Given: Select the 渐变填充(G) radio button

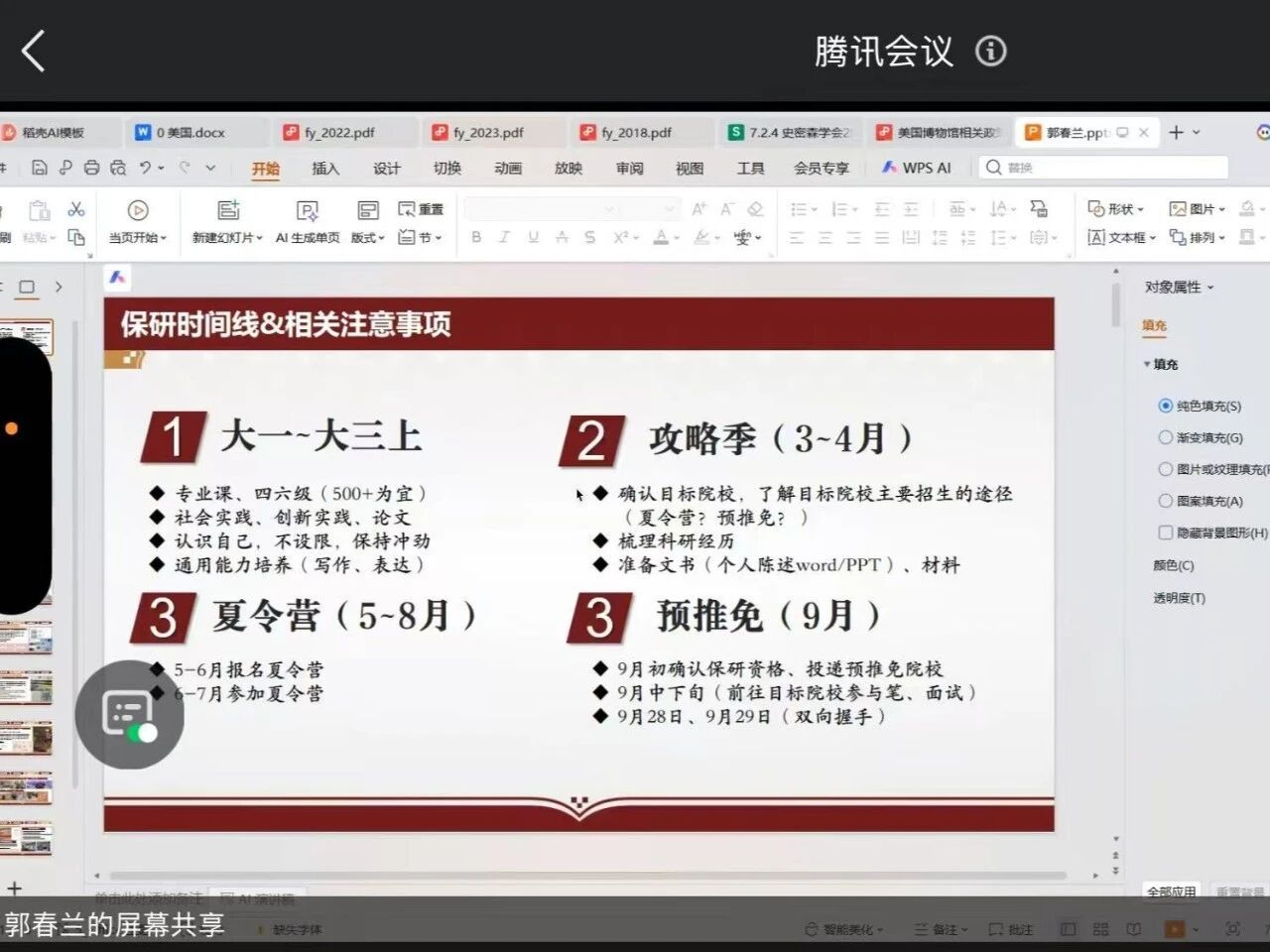Looking at the screenshot, I should (1166, 437).
